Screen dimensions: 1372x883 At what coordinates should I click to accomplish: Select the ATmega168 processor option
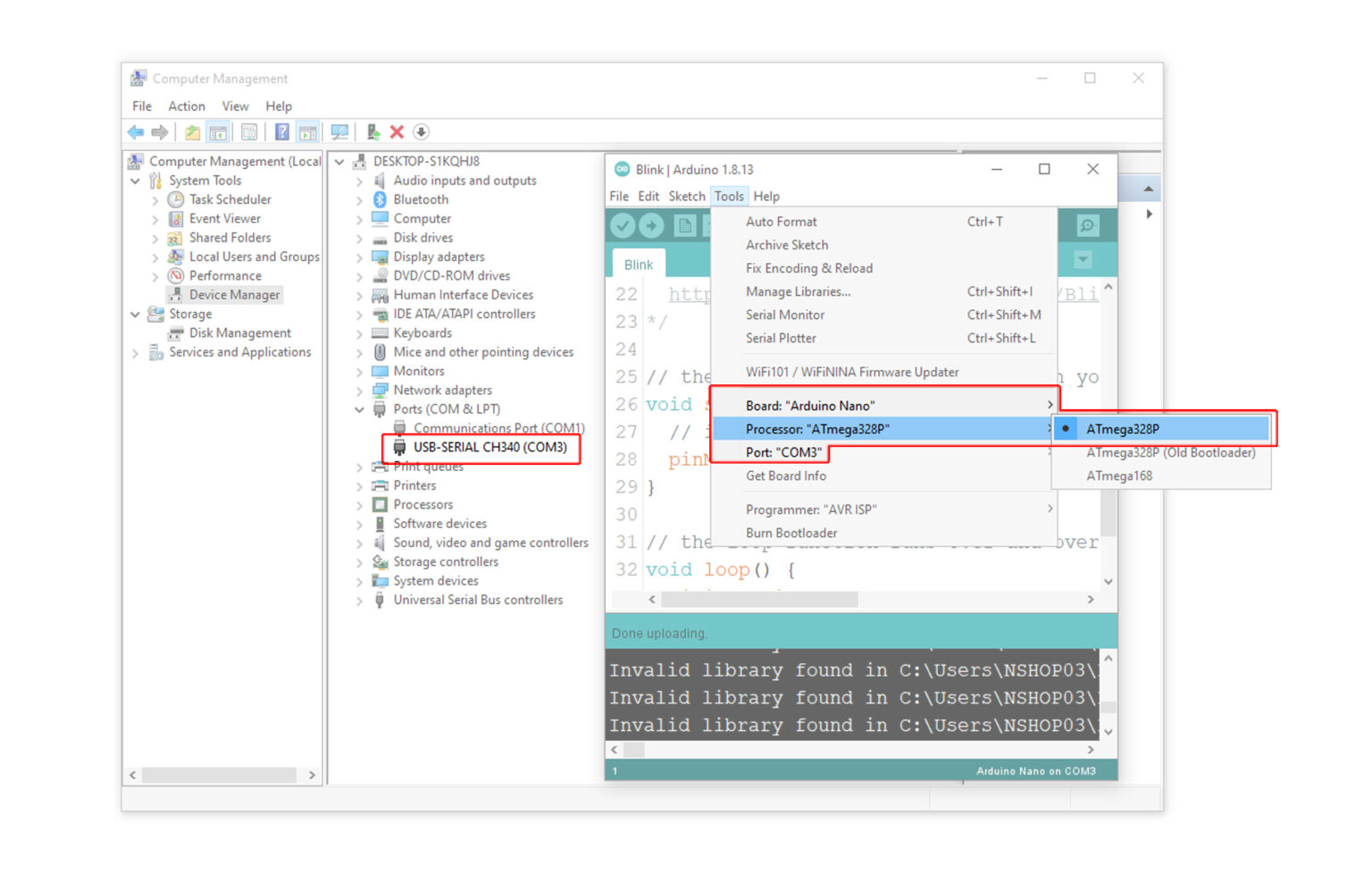click(x=1119, y=476)
